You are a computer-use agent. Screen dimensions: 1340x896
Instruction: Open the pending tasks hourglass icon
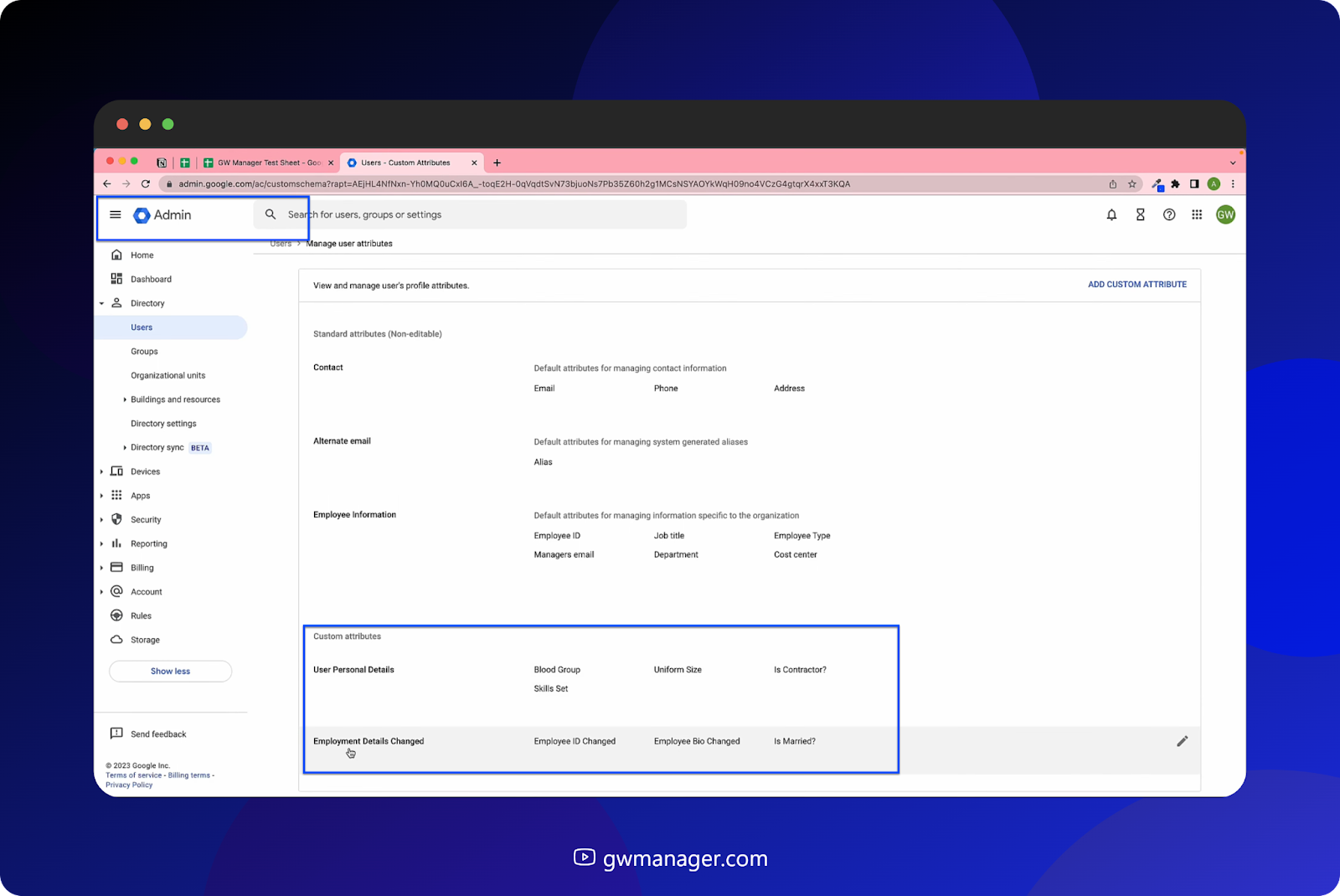coord(1140,214)
